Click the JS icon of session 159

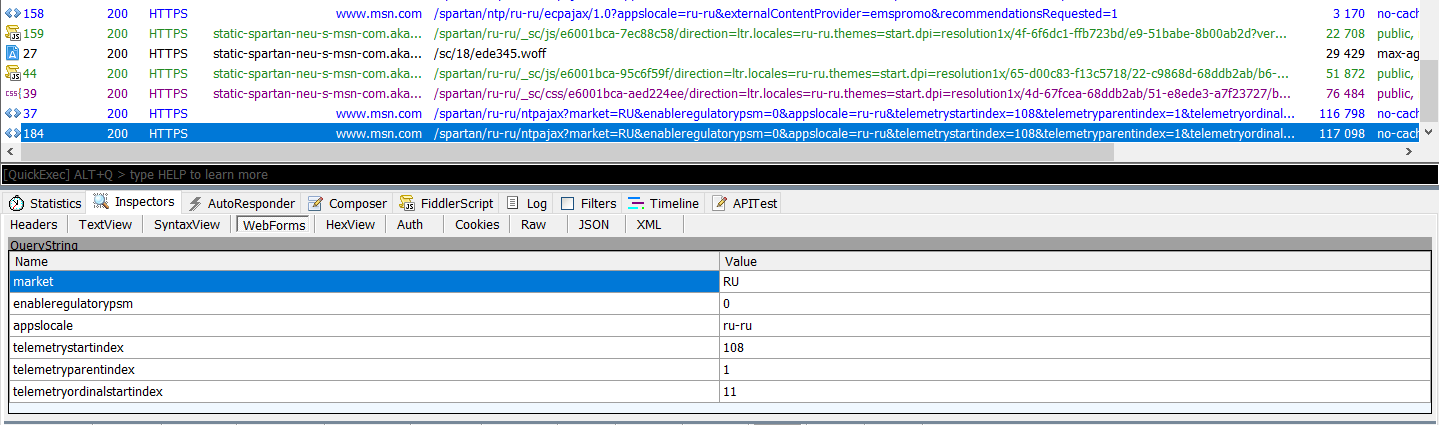[12, 33]
